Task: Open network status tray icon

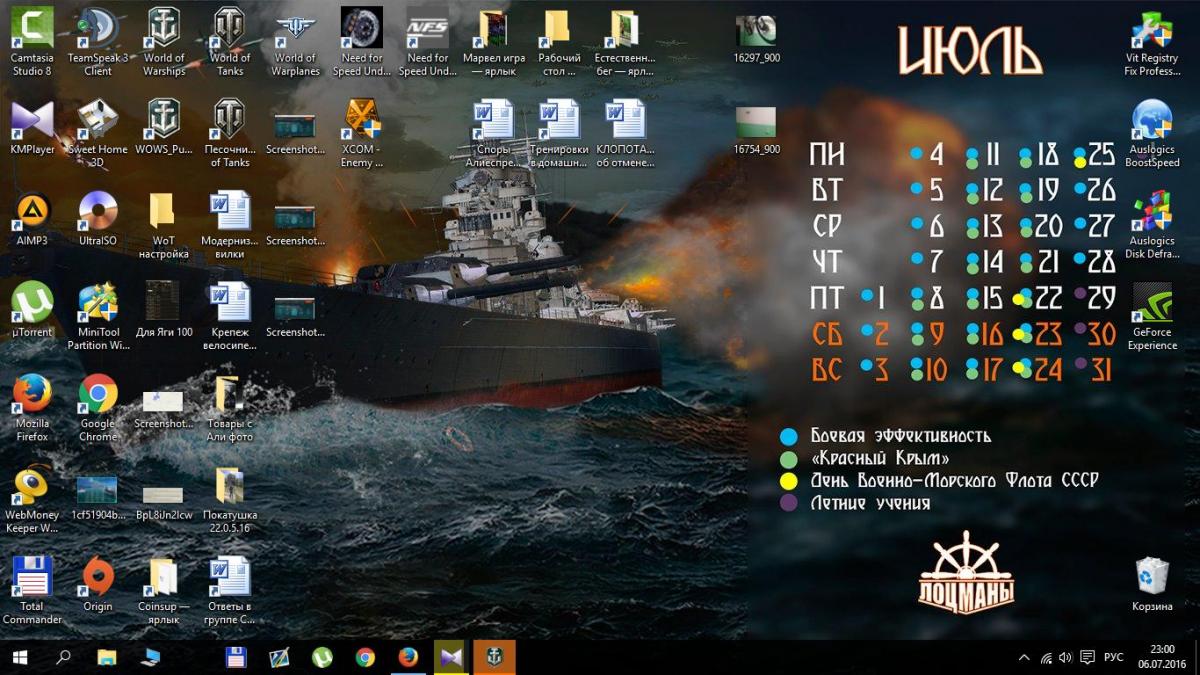Action: point(1046,658)
